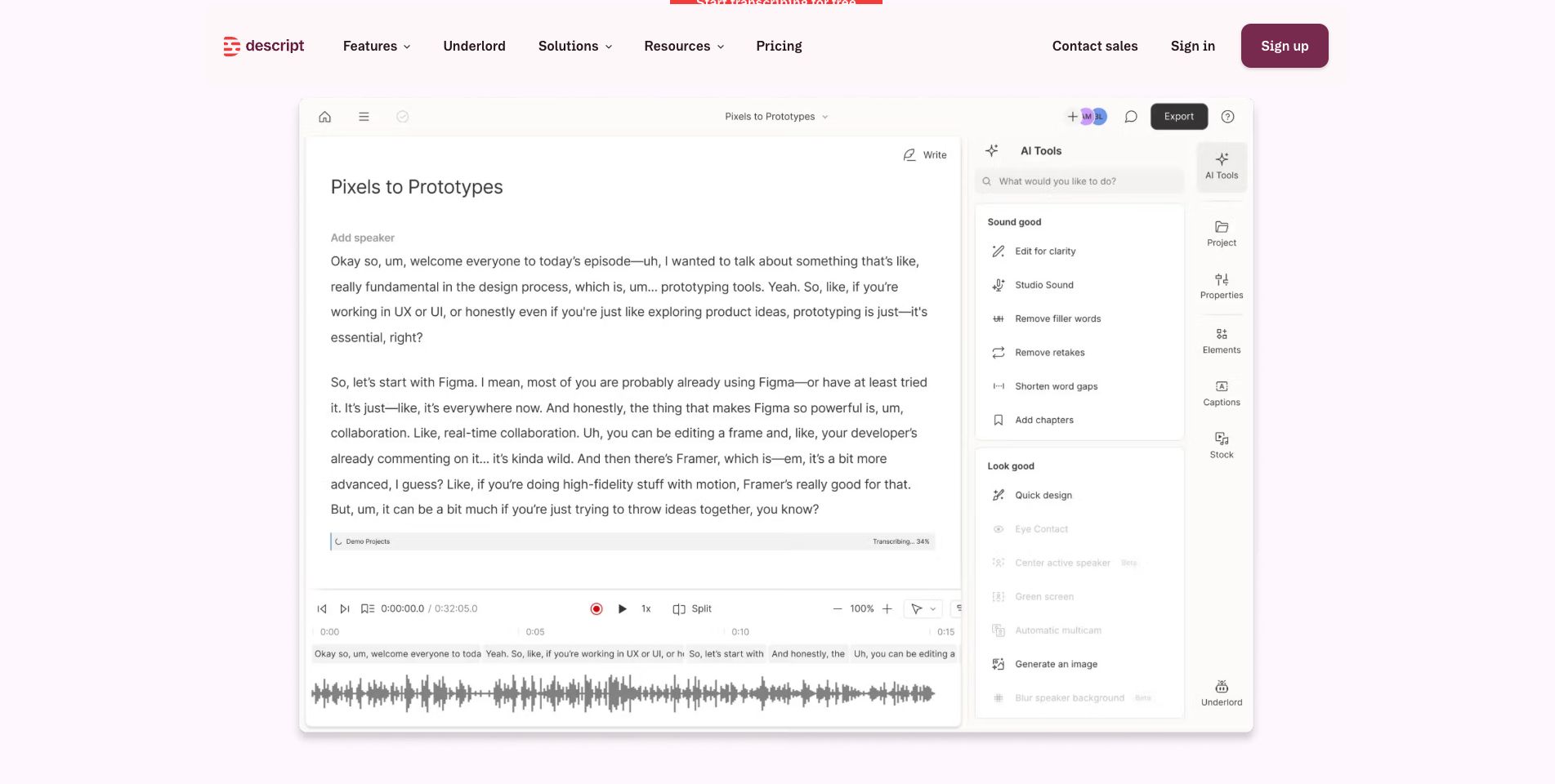Image resolution: width=1555 pixels, height=784 pixels.
Task: Click the audio waveform in timeline
Action: [x=623, y=694]
